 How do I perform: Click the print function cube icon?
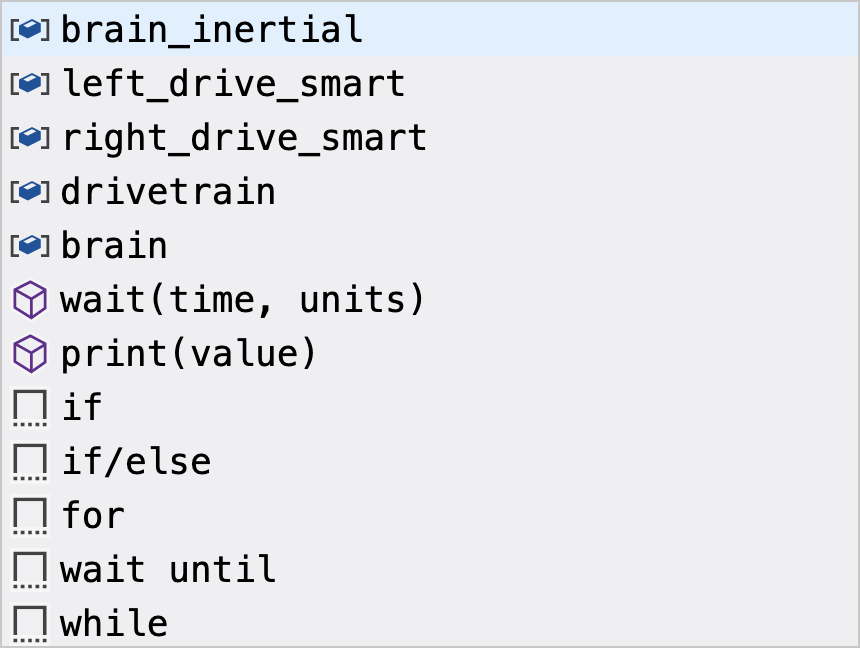[29, 353]
